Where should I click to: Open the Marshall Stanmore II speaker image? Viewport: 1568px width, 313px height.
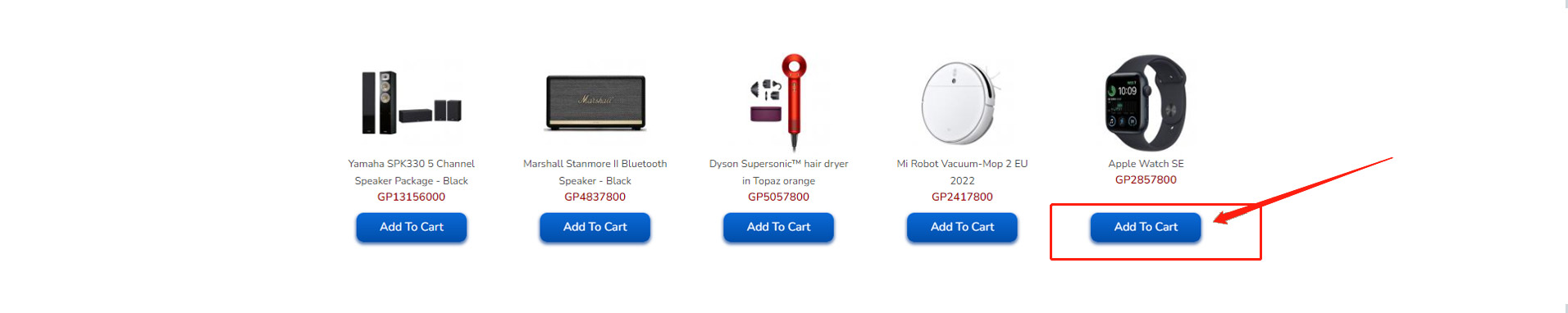[x=595, y=103]
